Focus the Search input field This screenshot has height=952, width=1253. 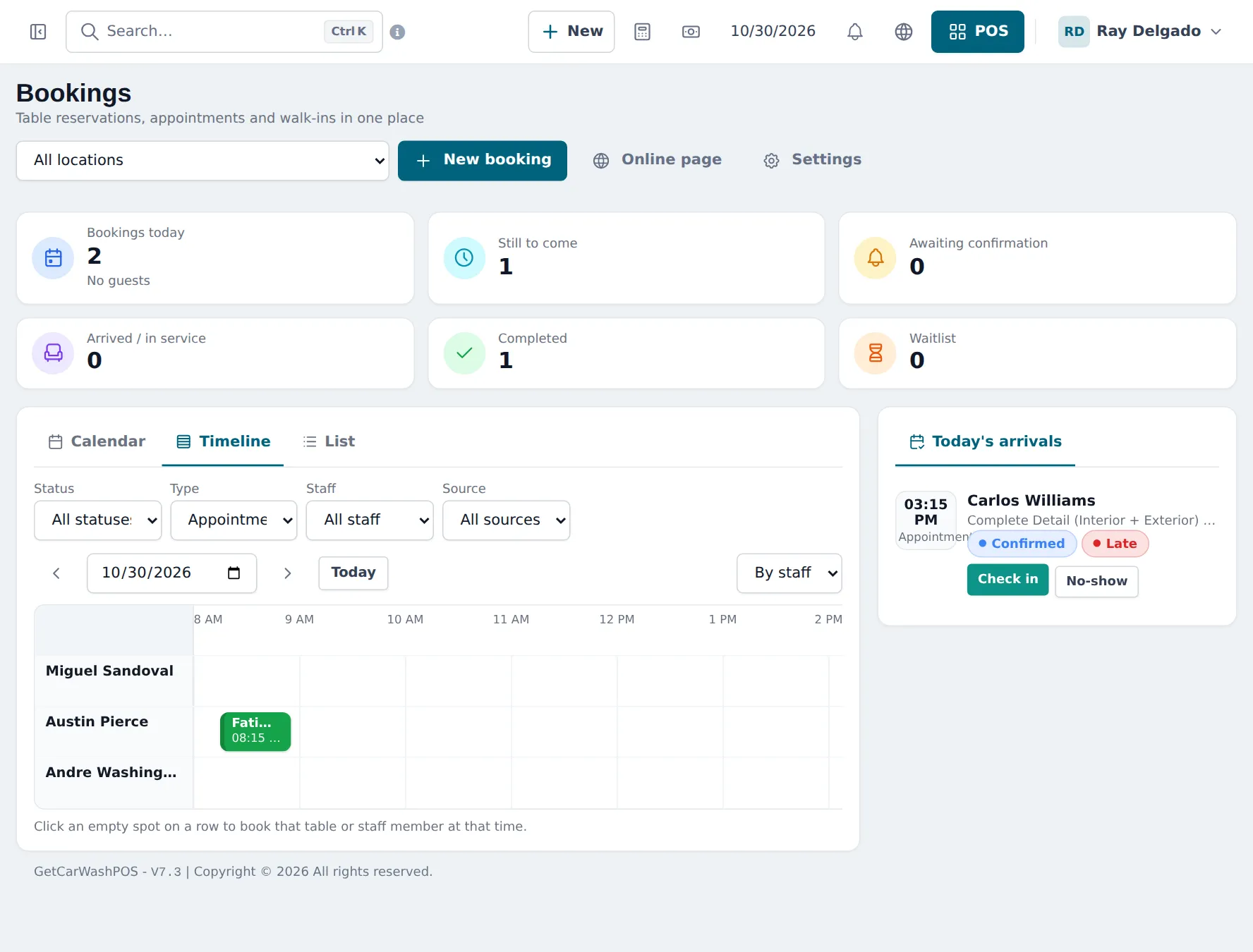[224, 32]
